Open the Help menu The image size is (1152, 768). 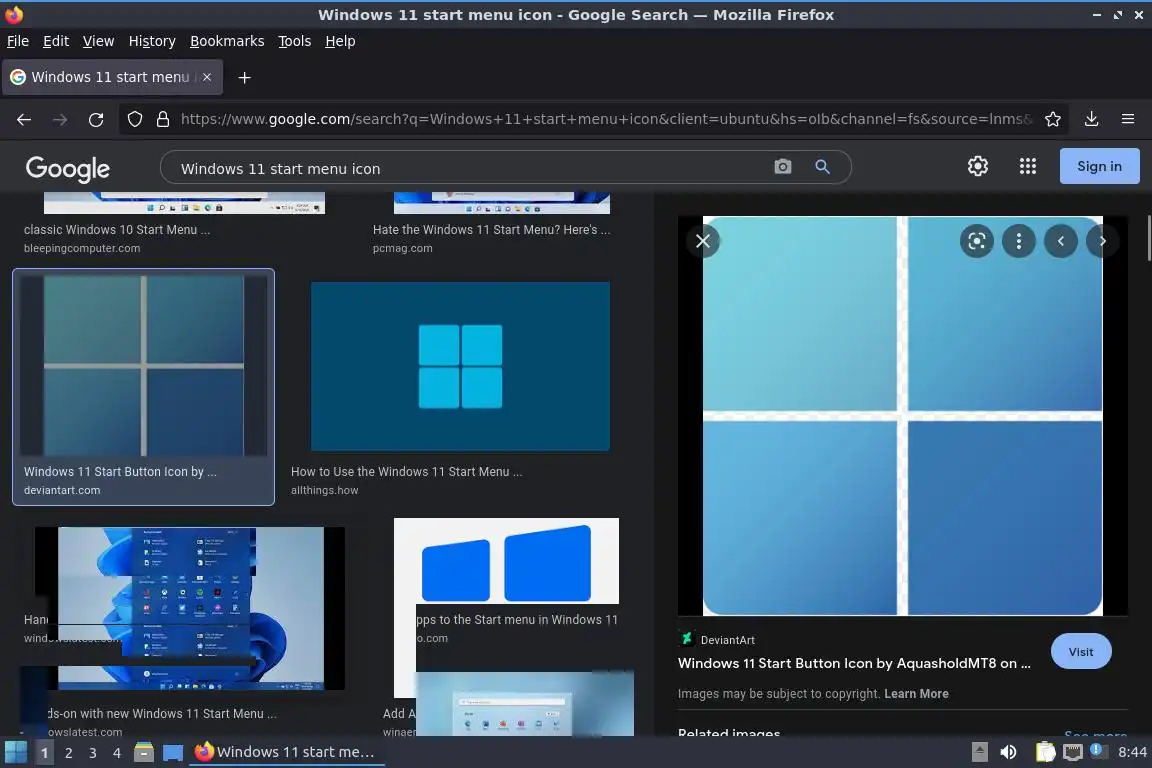[x=340, y=41]
